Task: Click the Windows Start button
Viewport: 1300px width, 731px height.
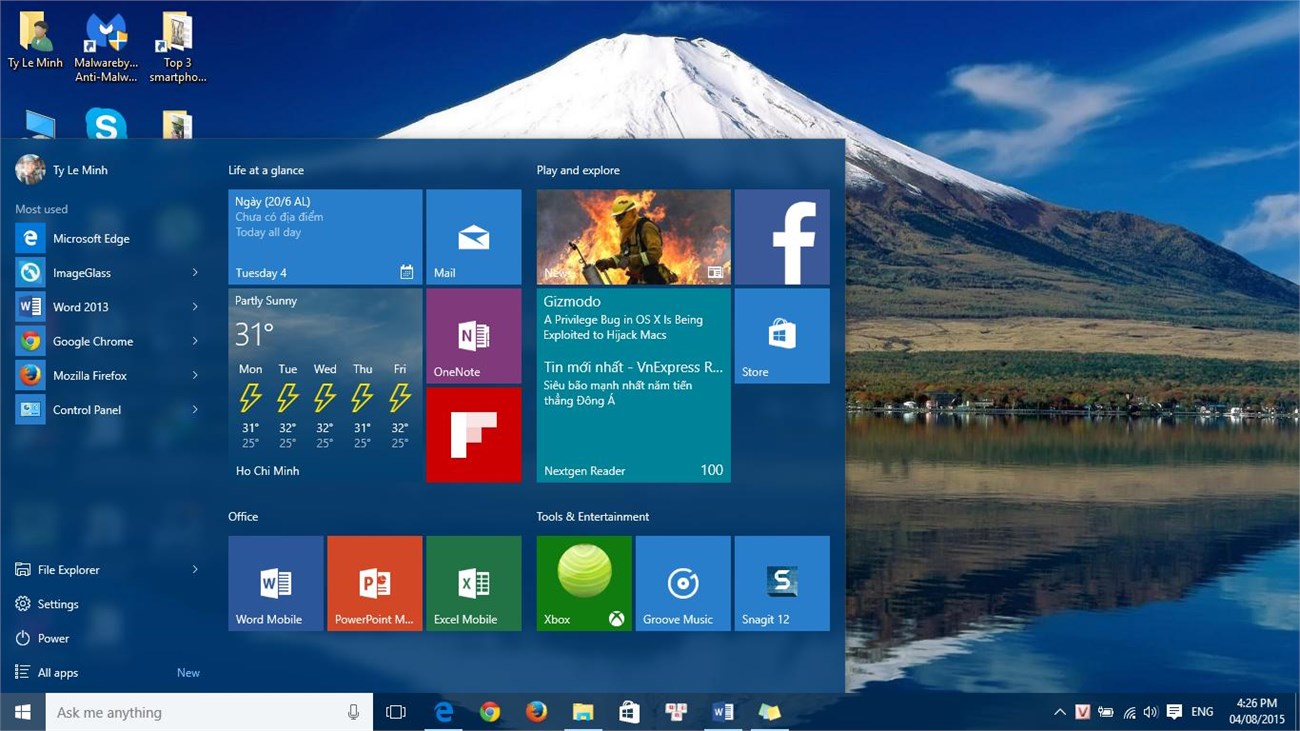Action: [x=22, y=712]
